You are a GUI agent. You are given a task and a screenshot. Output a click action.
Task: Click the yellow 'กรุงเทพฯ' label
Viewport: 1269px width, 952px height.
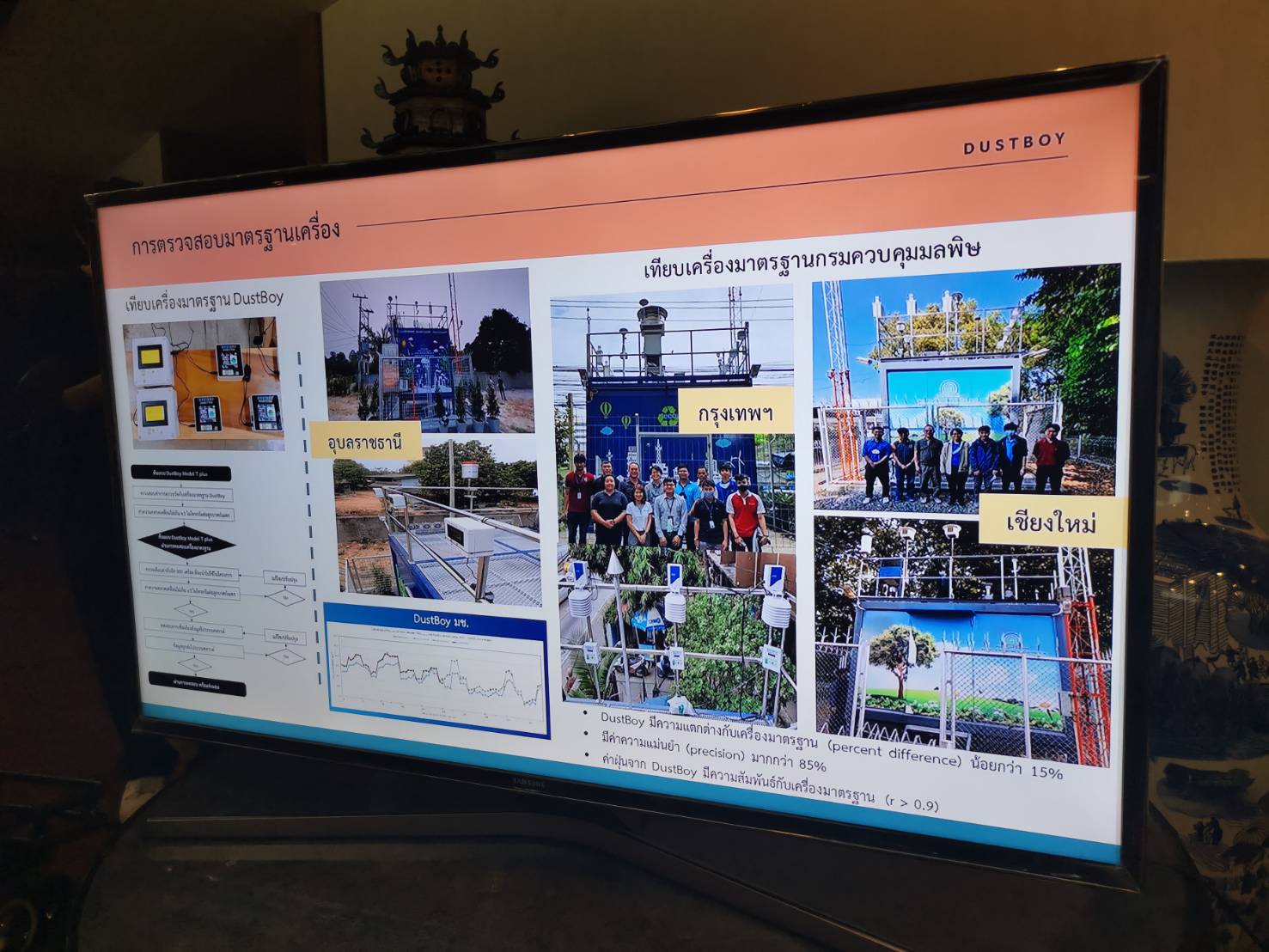[x=735, y=412]
